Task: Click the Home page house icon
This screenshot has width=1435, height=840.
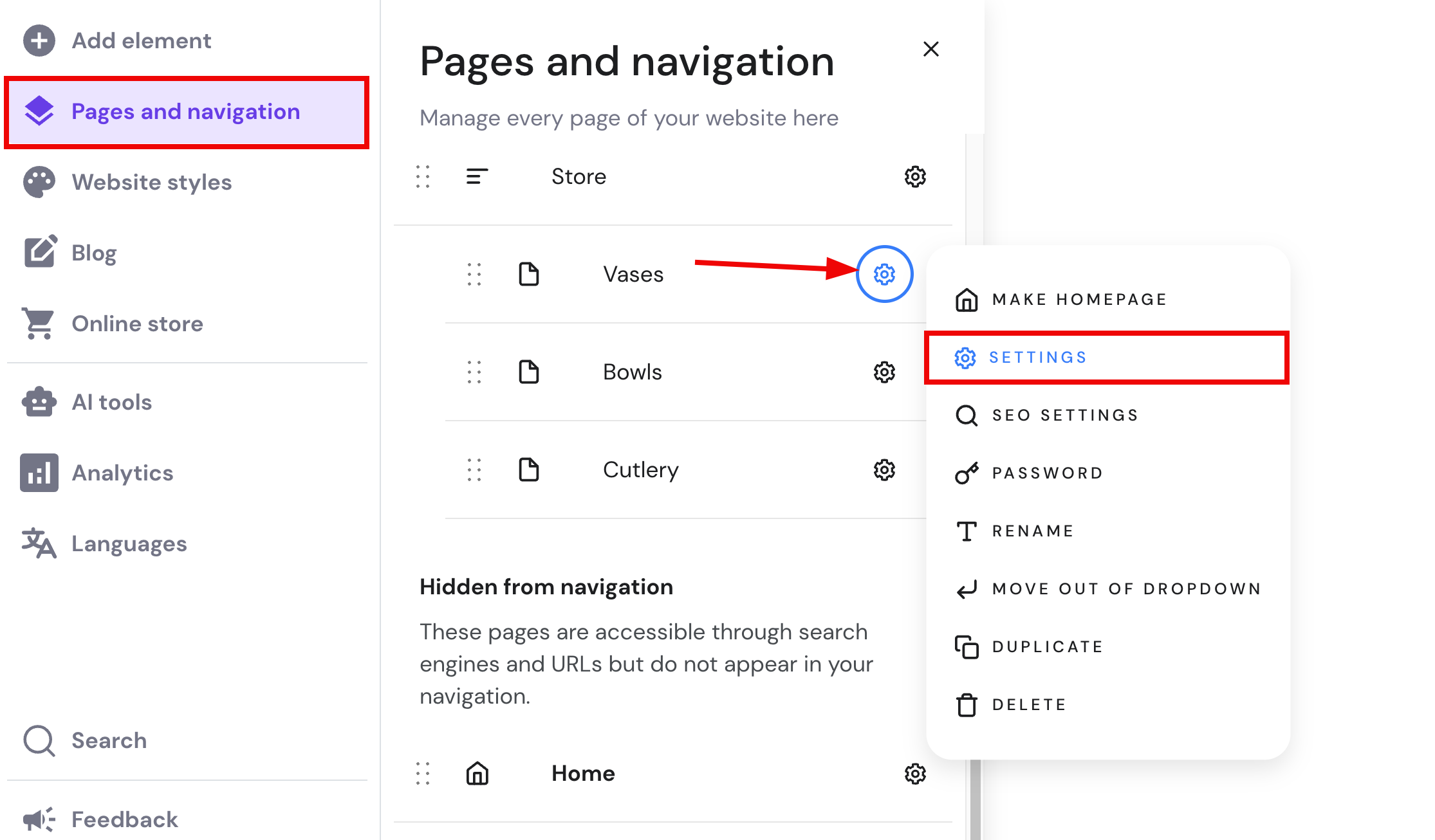Action: 477,774
